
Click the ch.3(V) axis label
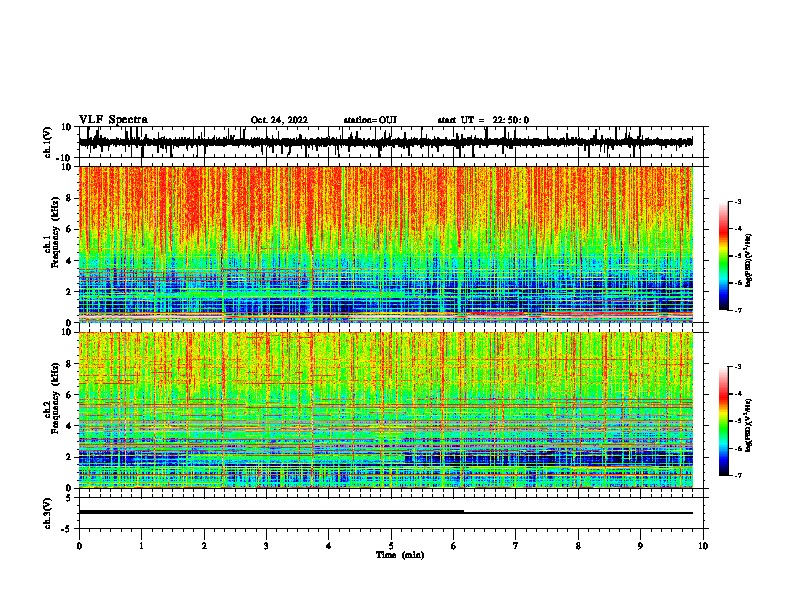(48, 513)
